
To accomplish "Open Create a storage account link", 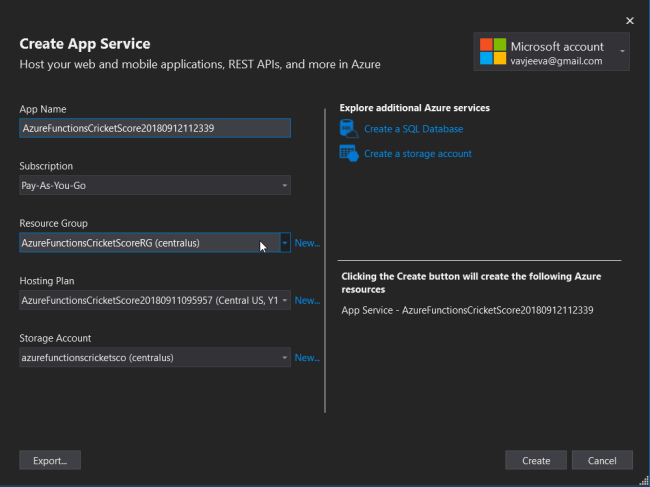I will click(x=417, y=154).
